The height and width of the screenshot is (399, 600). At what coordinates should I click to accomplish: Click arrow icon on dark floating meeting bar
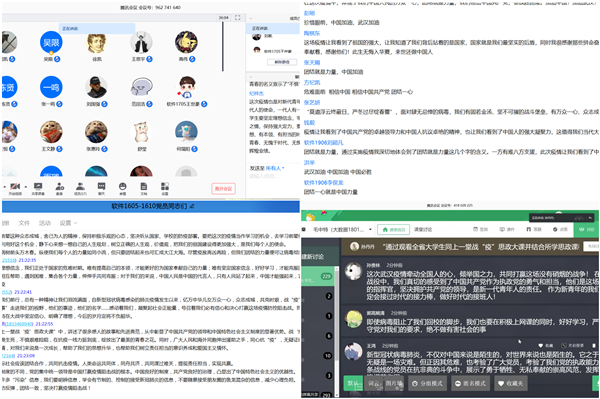[591, 218]
